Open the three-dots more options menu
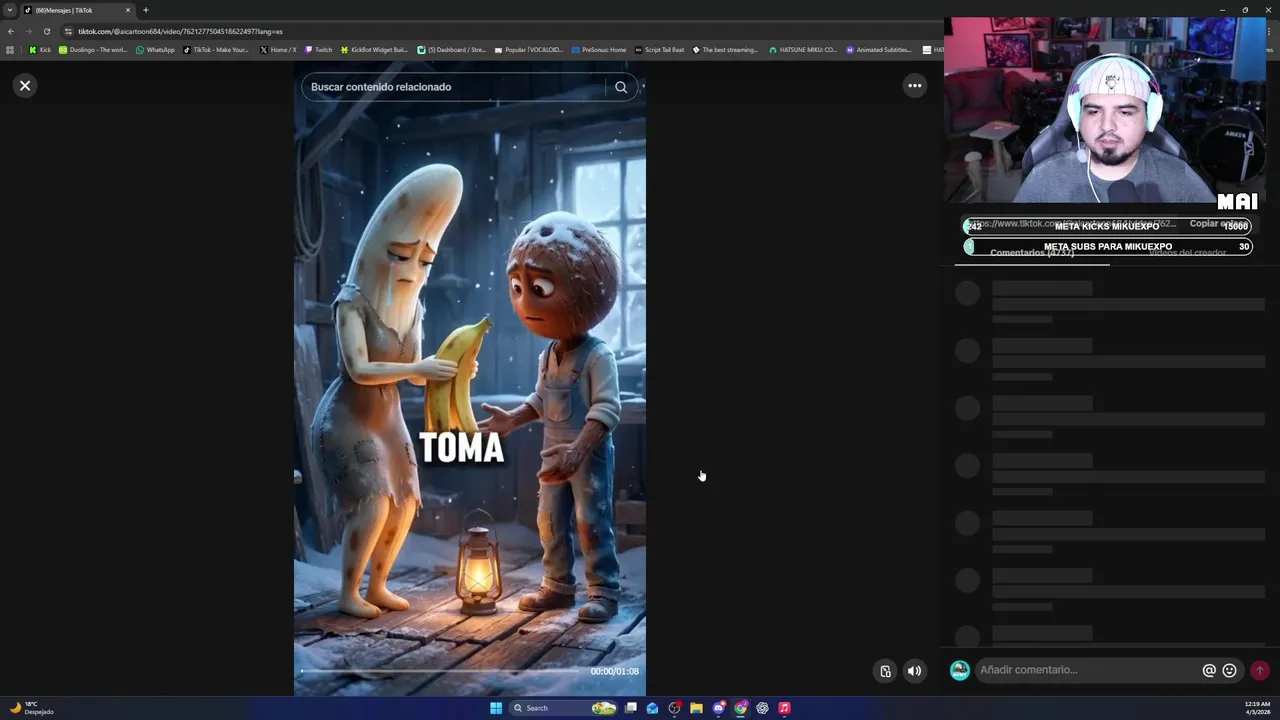Viewport: 1280px width, 720px height. click(x=914, y=86)
